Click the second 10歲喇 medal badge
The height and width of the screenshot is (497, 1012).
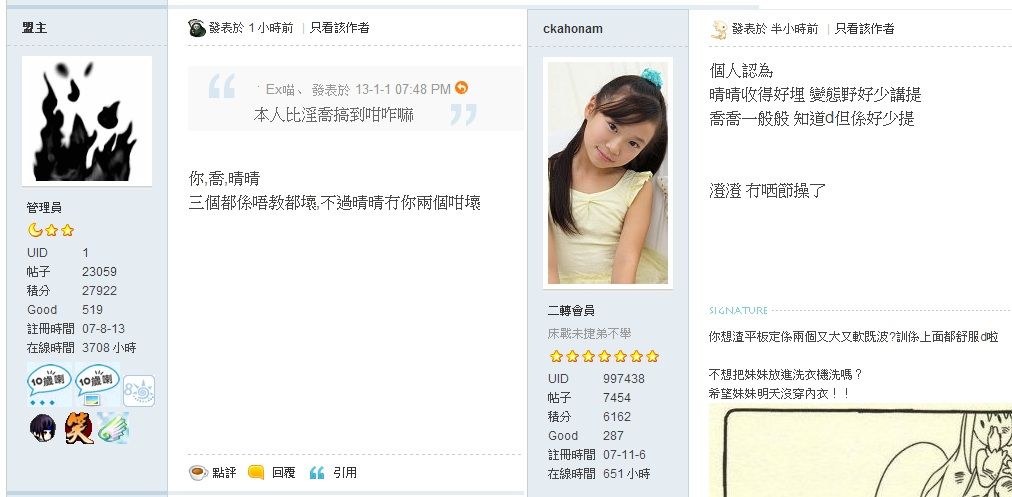click(x=97, y=385)
